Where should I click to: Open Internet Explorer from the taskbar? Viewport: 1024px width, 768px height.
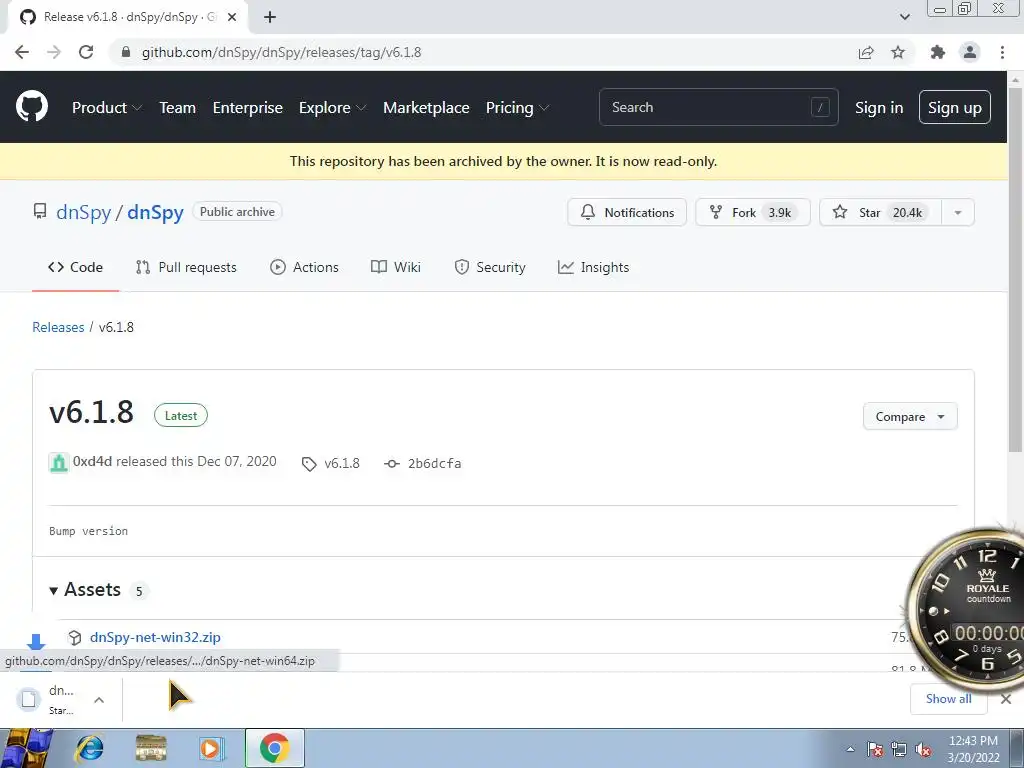click(x=89, y=748)
